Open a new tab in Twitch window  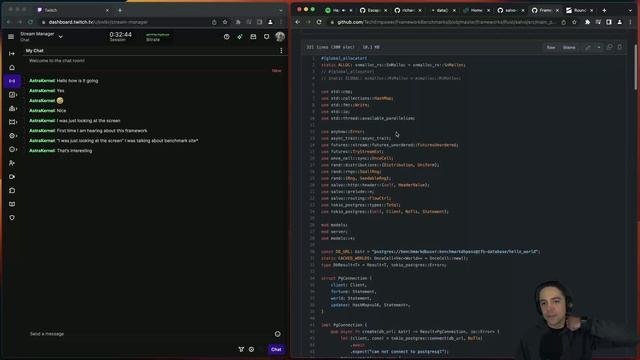pos(120,10)
